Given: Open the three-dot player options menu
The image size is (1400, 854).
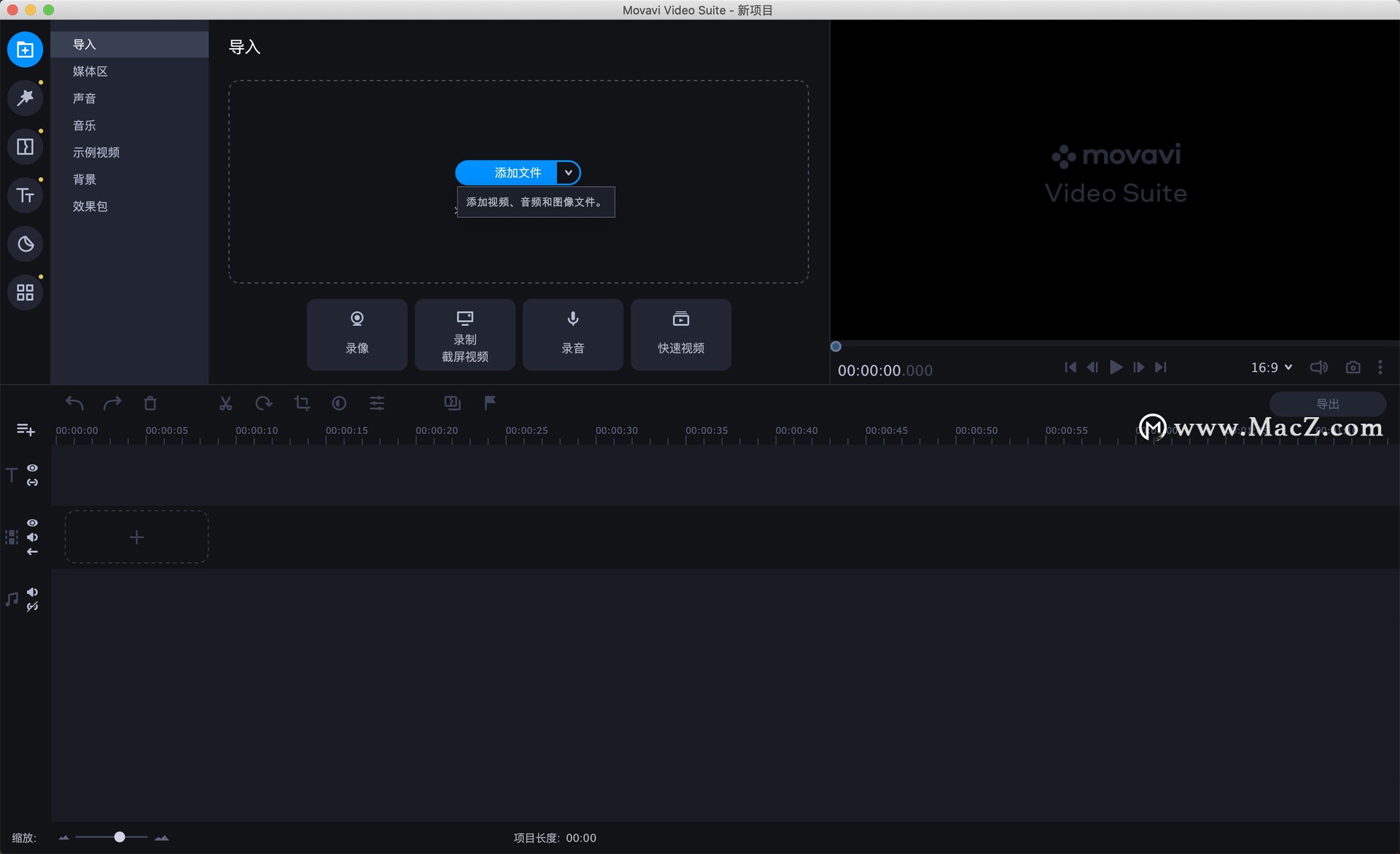Looking at the screenshot, I should [1380, 368].
